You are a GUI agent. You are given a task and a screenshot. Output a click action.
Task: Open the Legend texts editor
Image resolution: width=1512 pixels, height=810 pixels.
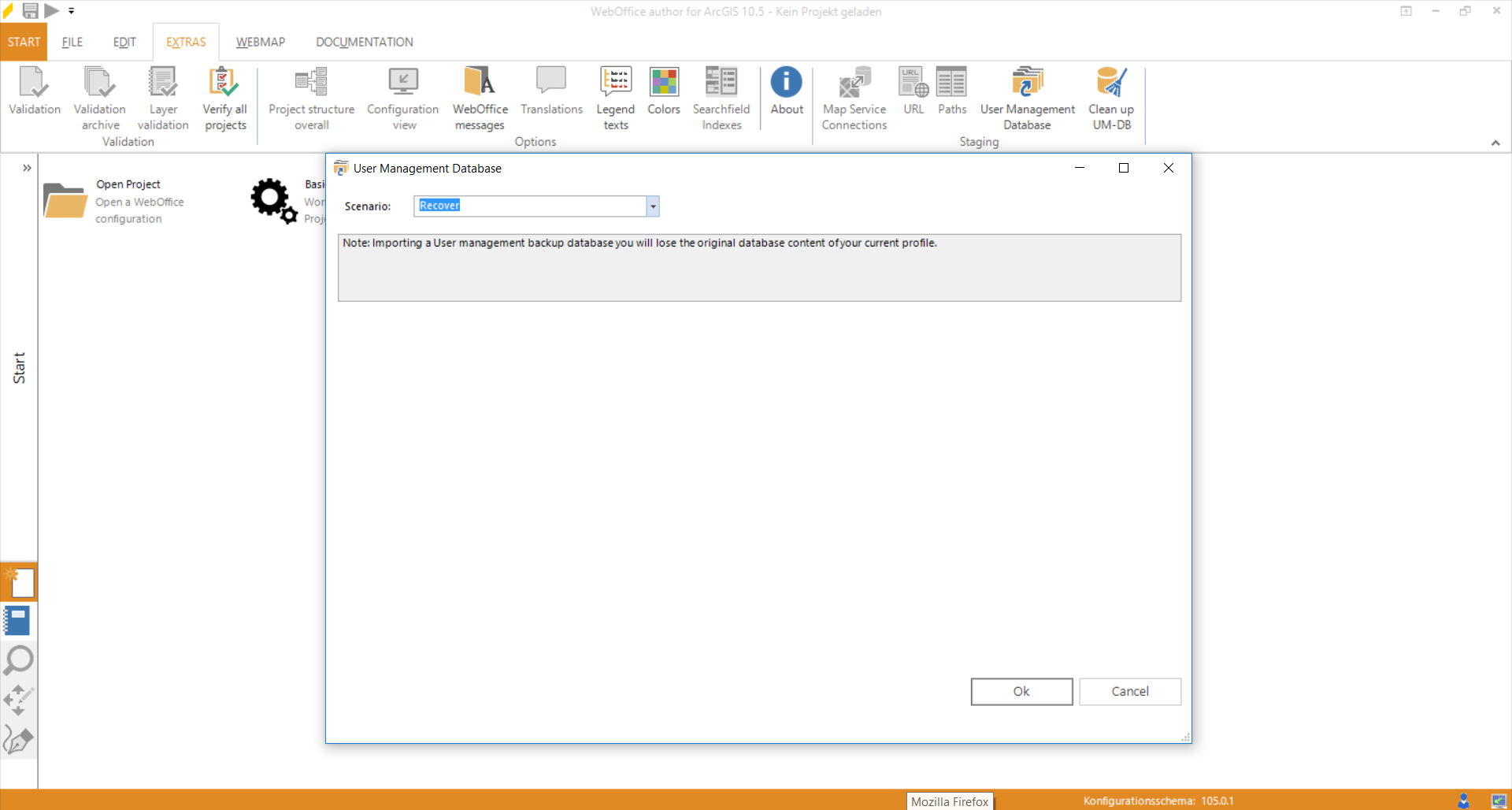[615, 95]
